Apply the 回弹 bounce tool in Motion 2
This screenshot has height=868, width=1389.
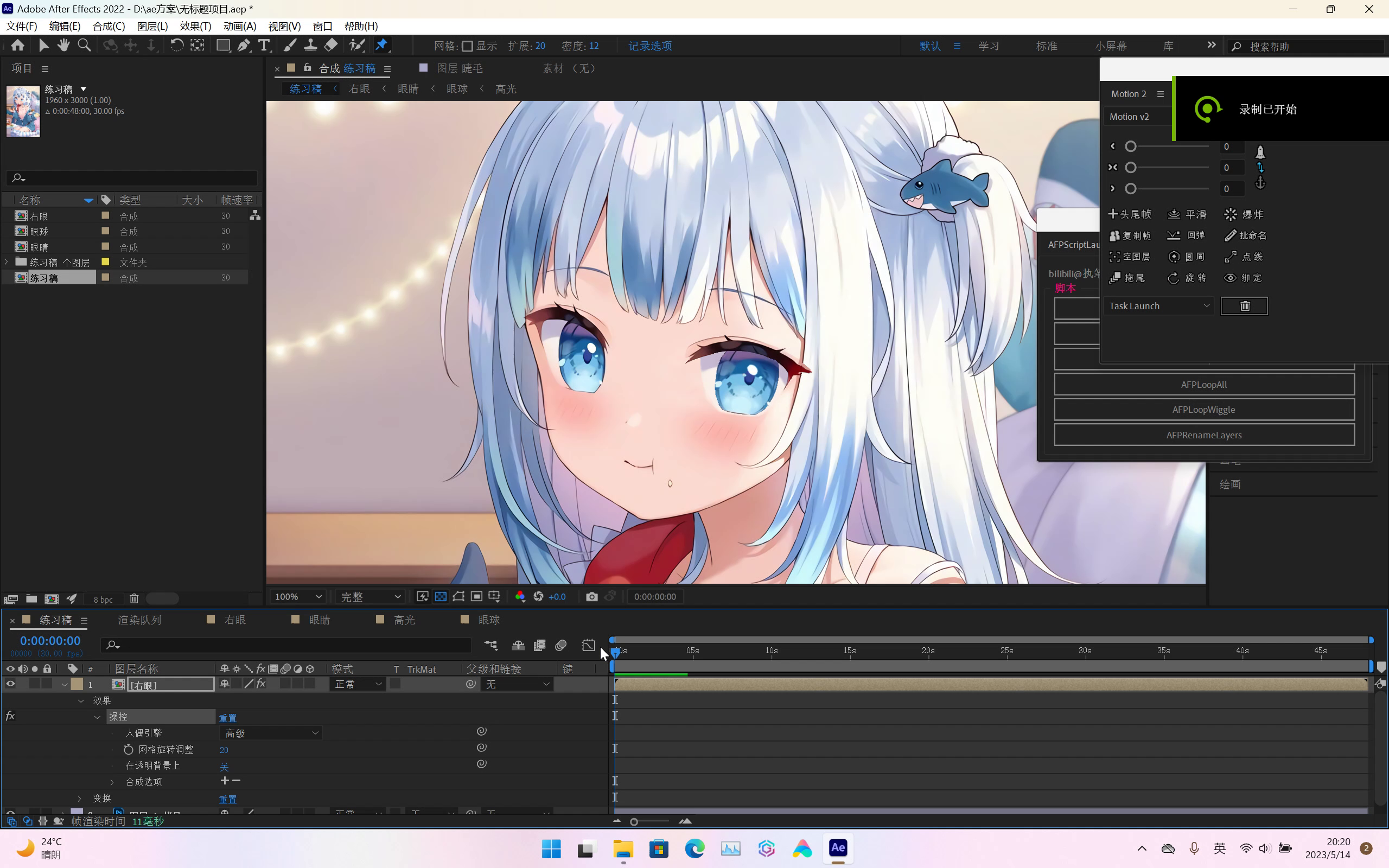click(x=1187, y=235)
